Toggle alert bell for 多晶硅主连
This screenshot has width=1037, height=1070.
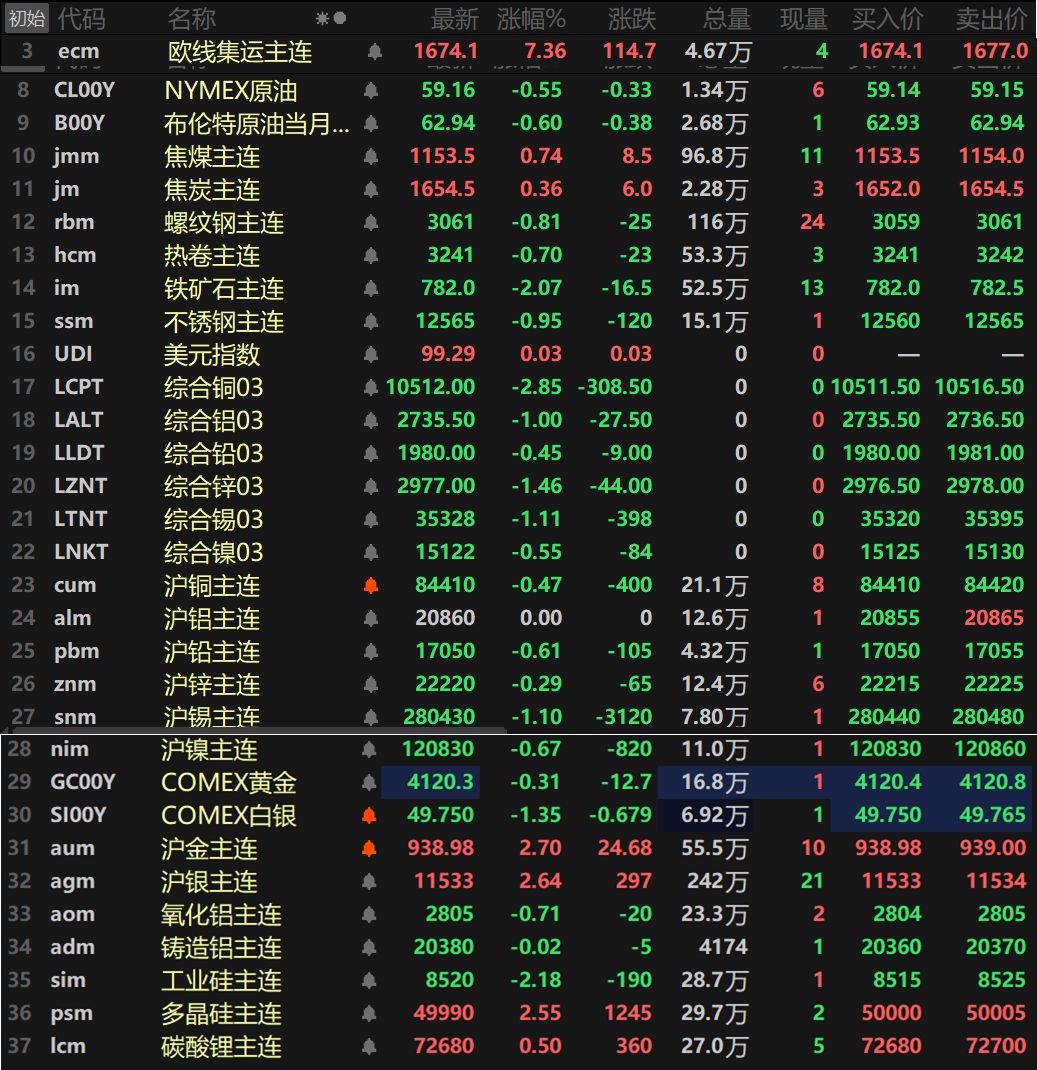(369, 1013)
